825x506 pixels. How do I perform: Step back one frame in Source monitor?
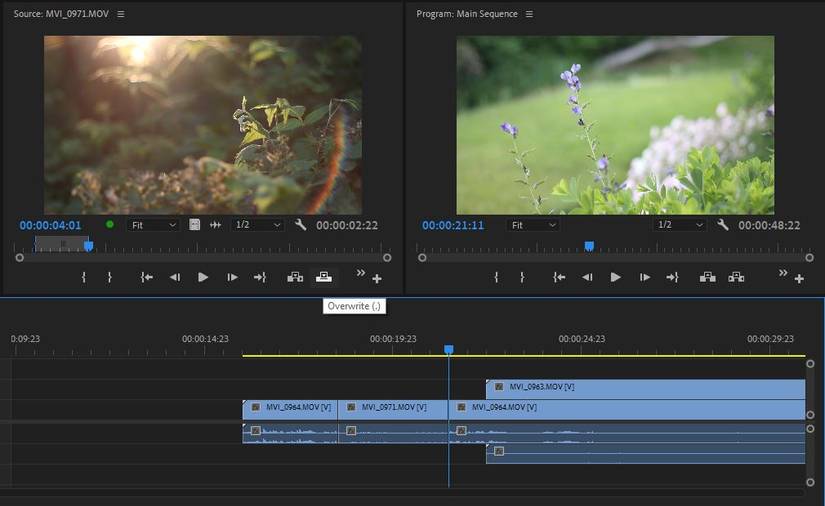(x=175, y=277)
